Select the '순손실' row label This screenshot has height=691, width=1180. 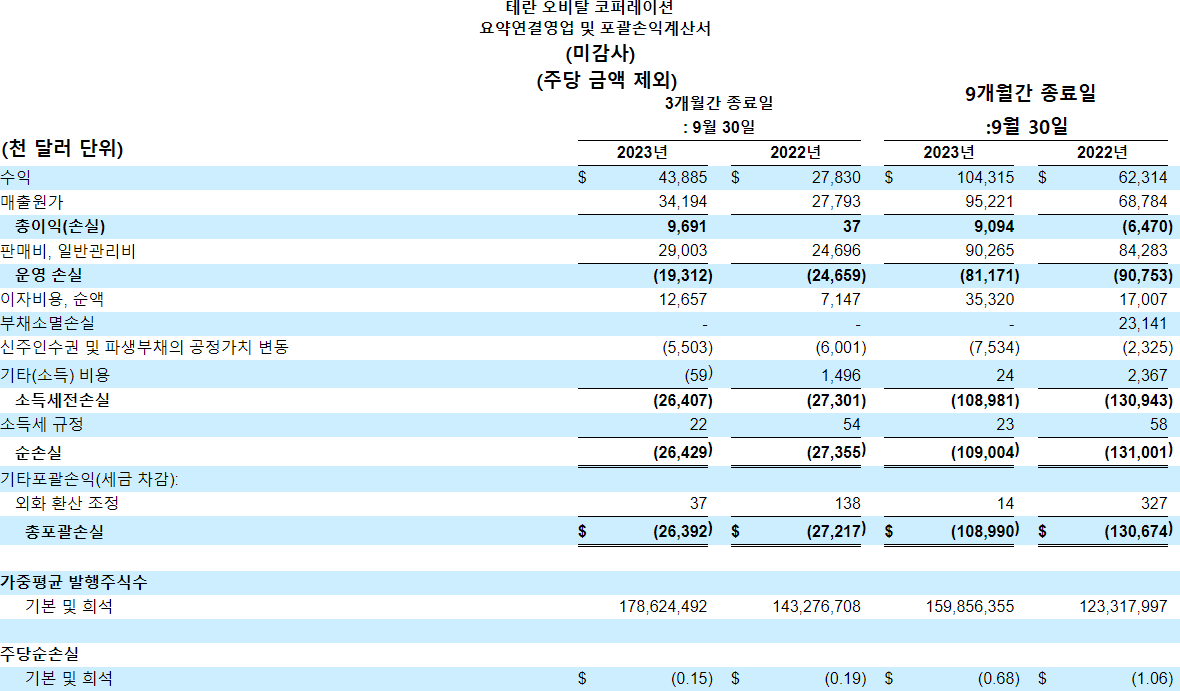(38, 453)
